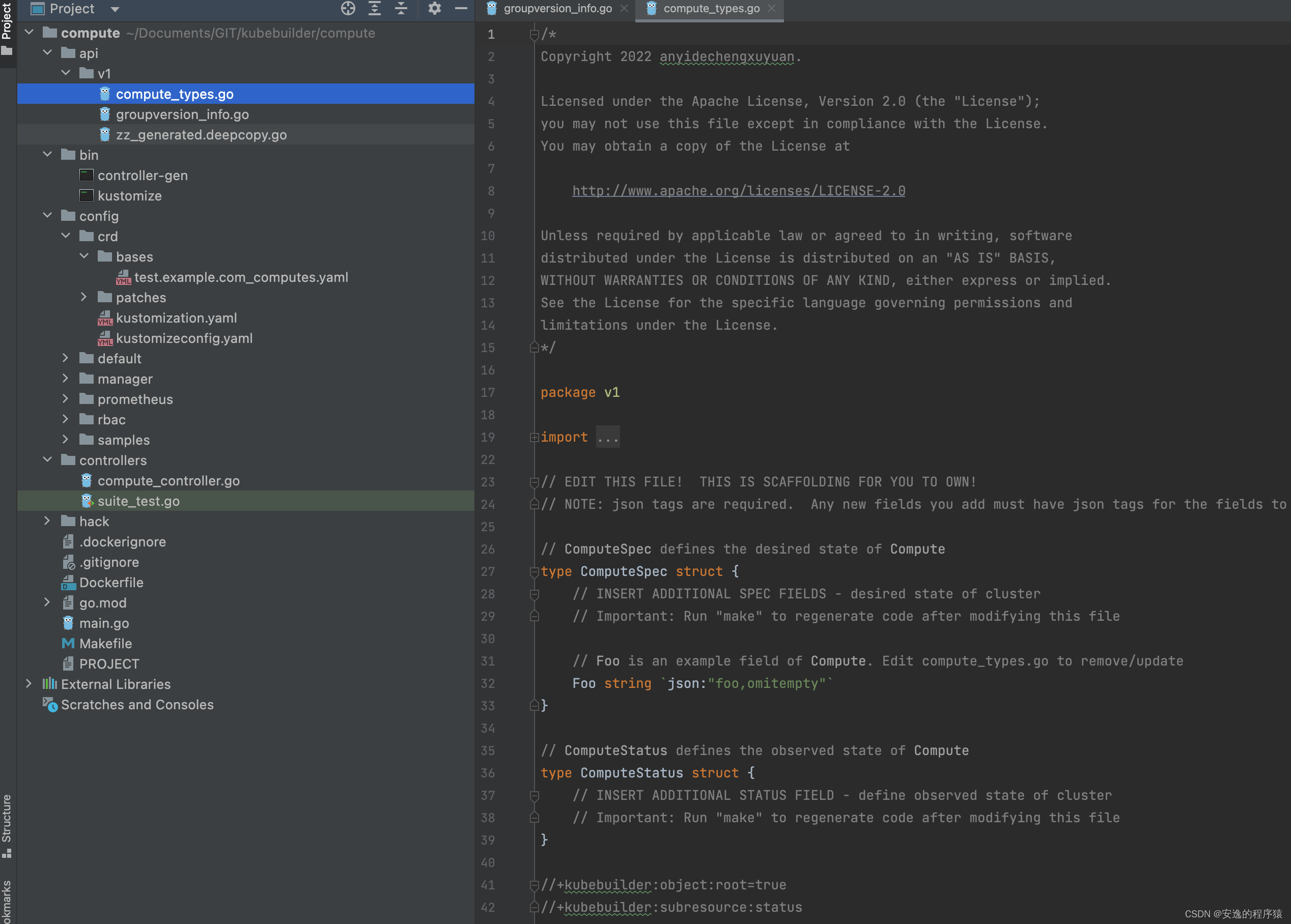
Task: Fold the ComputeSpec struct at line 27
Action: [534, 572]
